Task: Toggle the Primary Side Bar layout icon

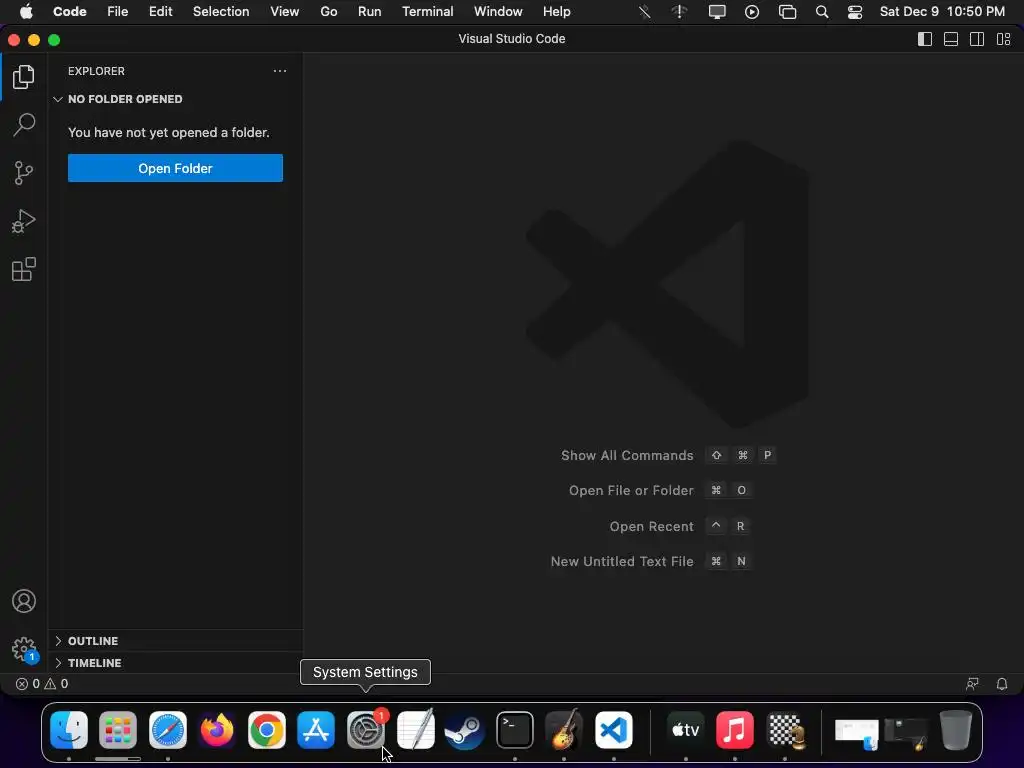Action: [925, 39]
